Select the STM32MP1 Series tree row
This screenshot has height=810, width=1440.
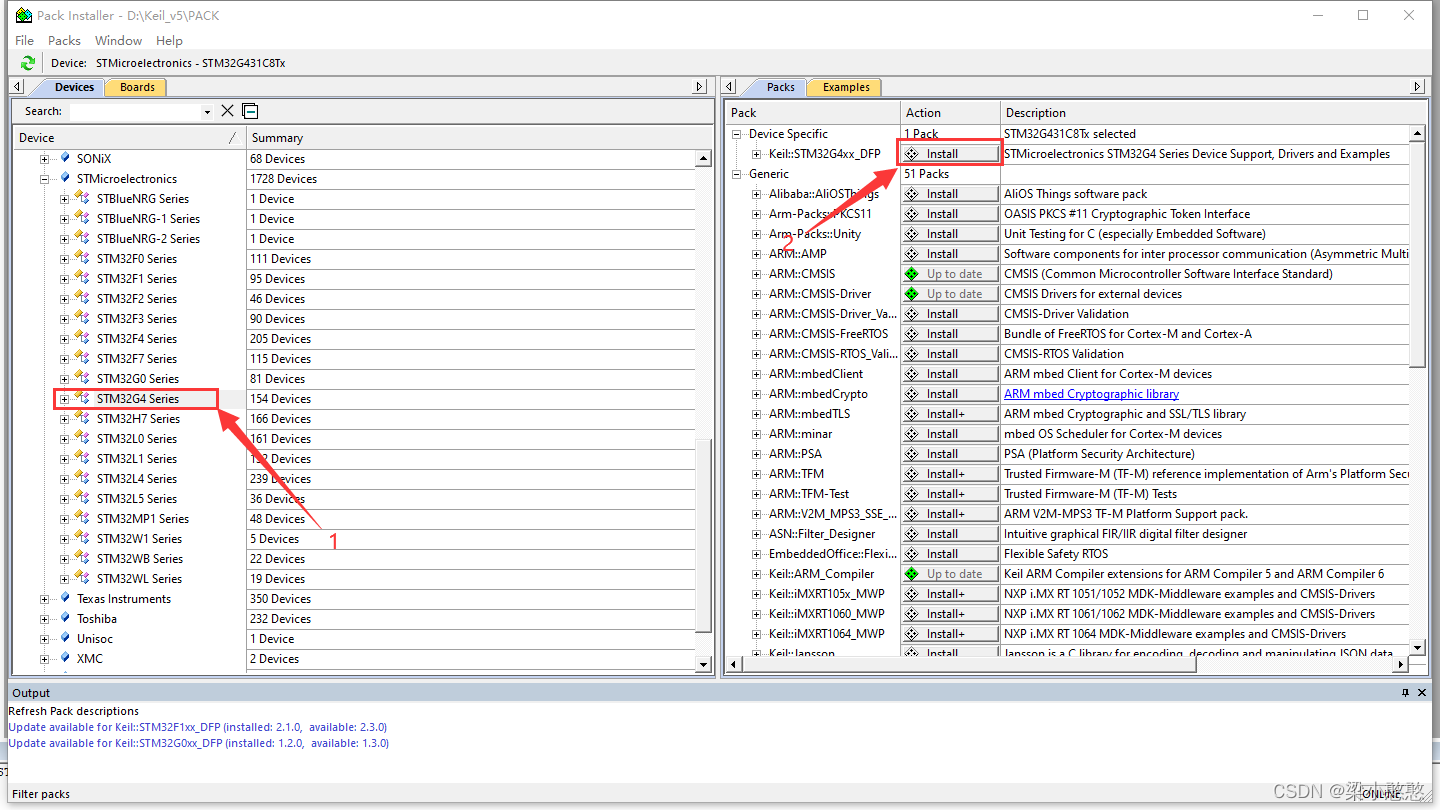tap(143, 518)
